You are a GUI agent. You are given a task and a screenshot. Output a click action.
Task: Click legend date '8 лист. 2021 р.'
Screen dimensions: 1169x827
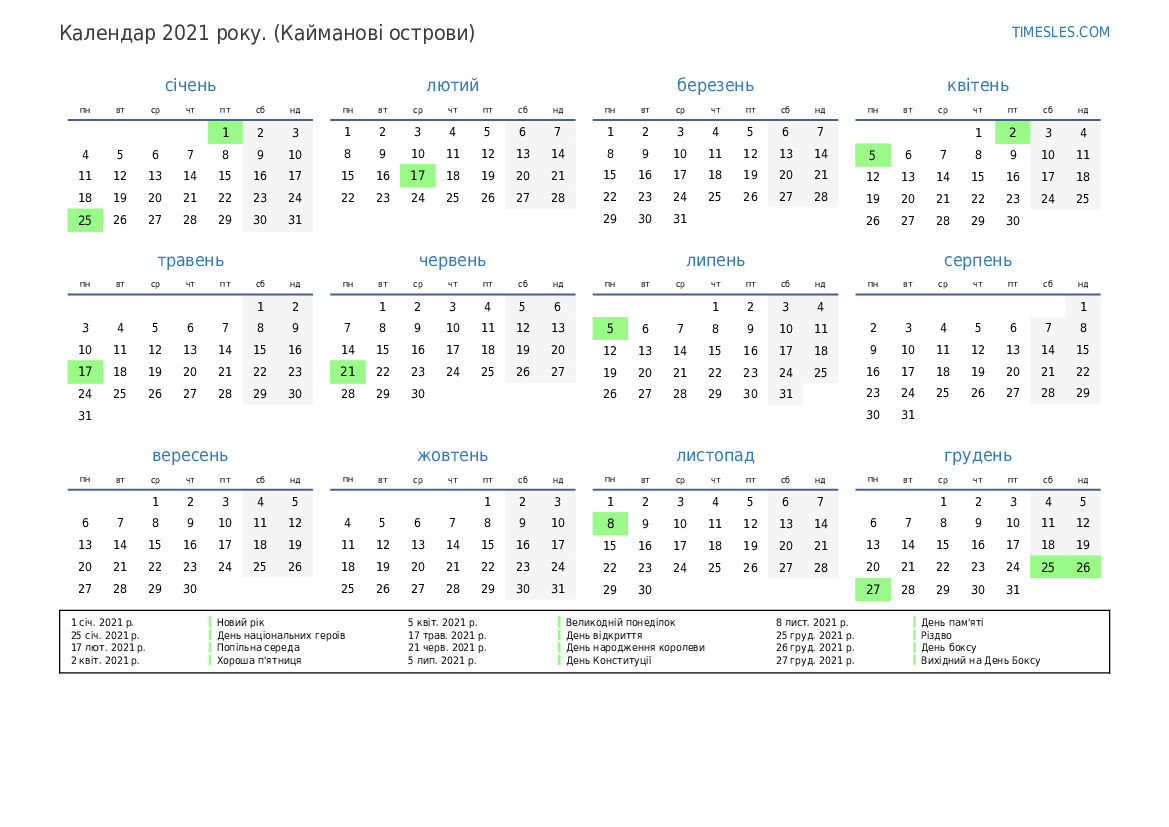(812, 623)
